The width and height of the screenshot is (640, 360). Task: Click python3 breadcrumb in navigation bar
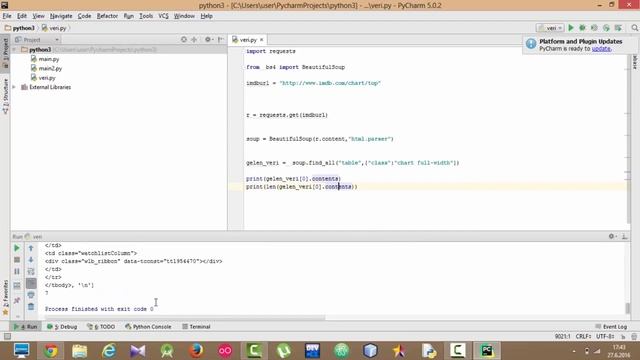point(20,28)
